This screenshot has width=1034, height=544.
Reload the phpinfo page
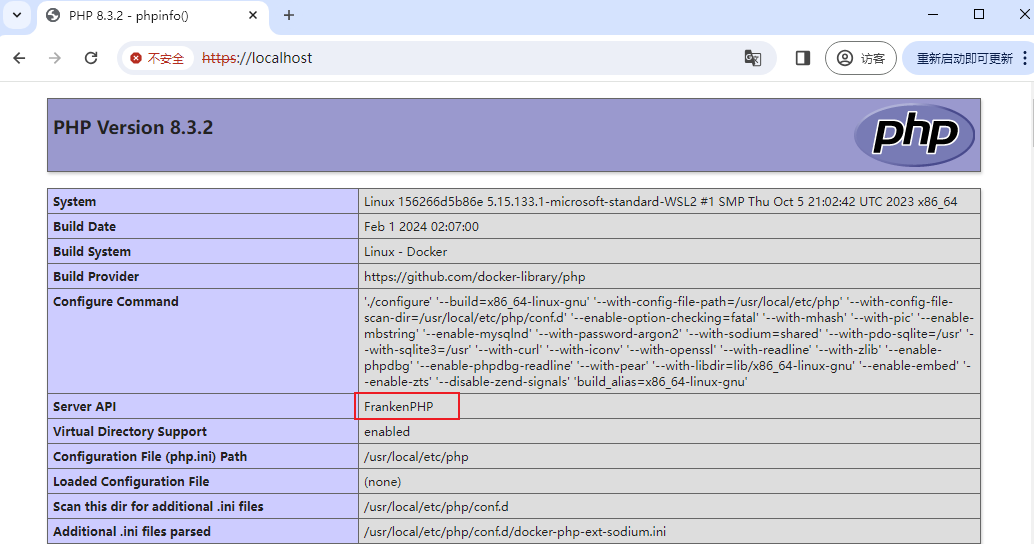91,58
